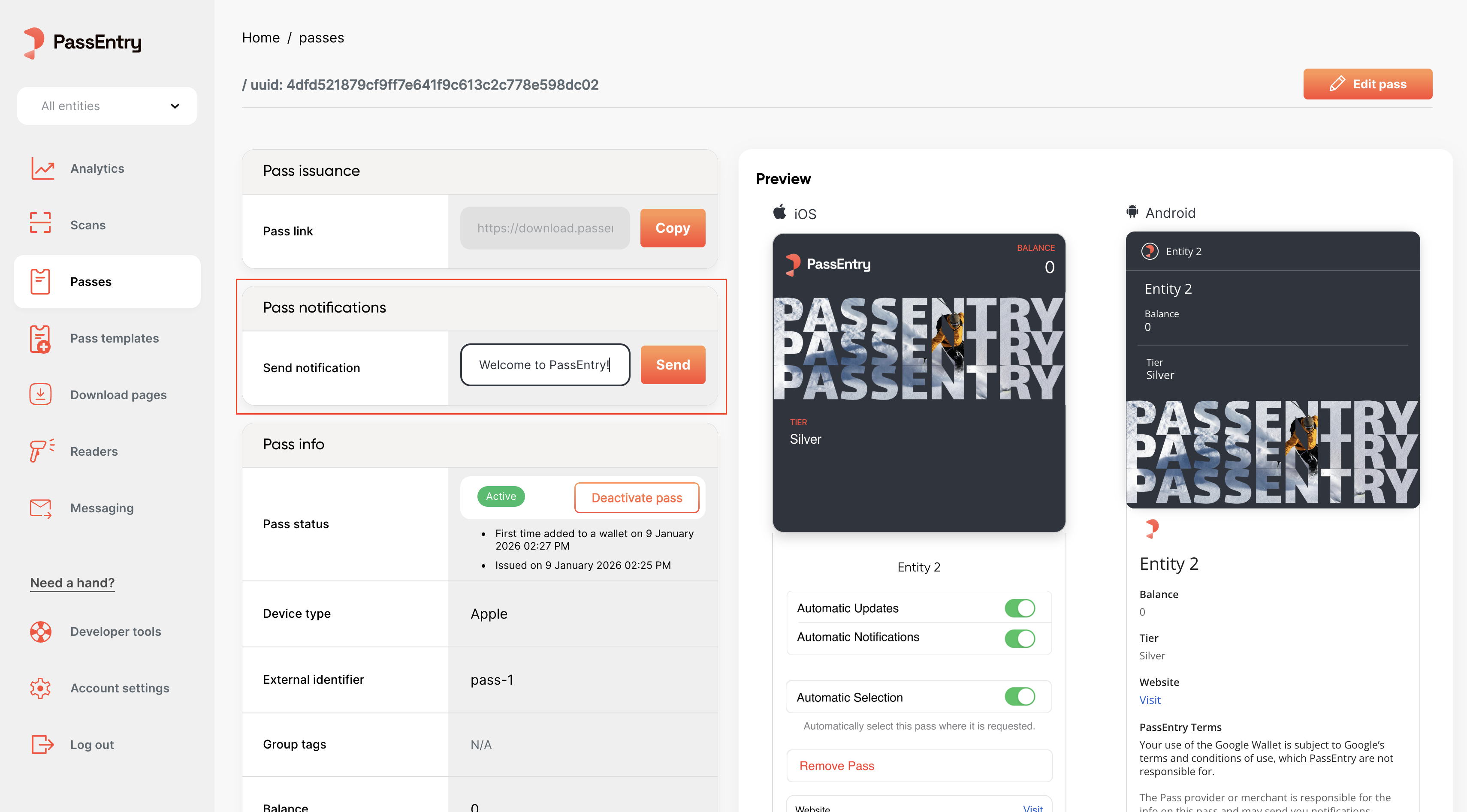Open the All entities dropdown
This screenshot has height=812, width=1467.
(107, 106)
